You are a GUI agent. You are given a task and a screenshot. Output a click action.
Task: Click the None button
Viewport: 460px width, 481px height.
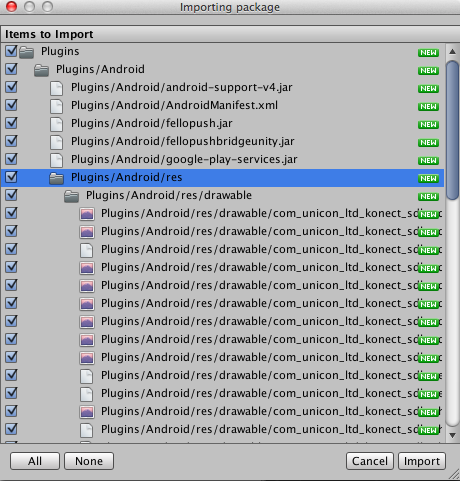[x=89, y=461]
